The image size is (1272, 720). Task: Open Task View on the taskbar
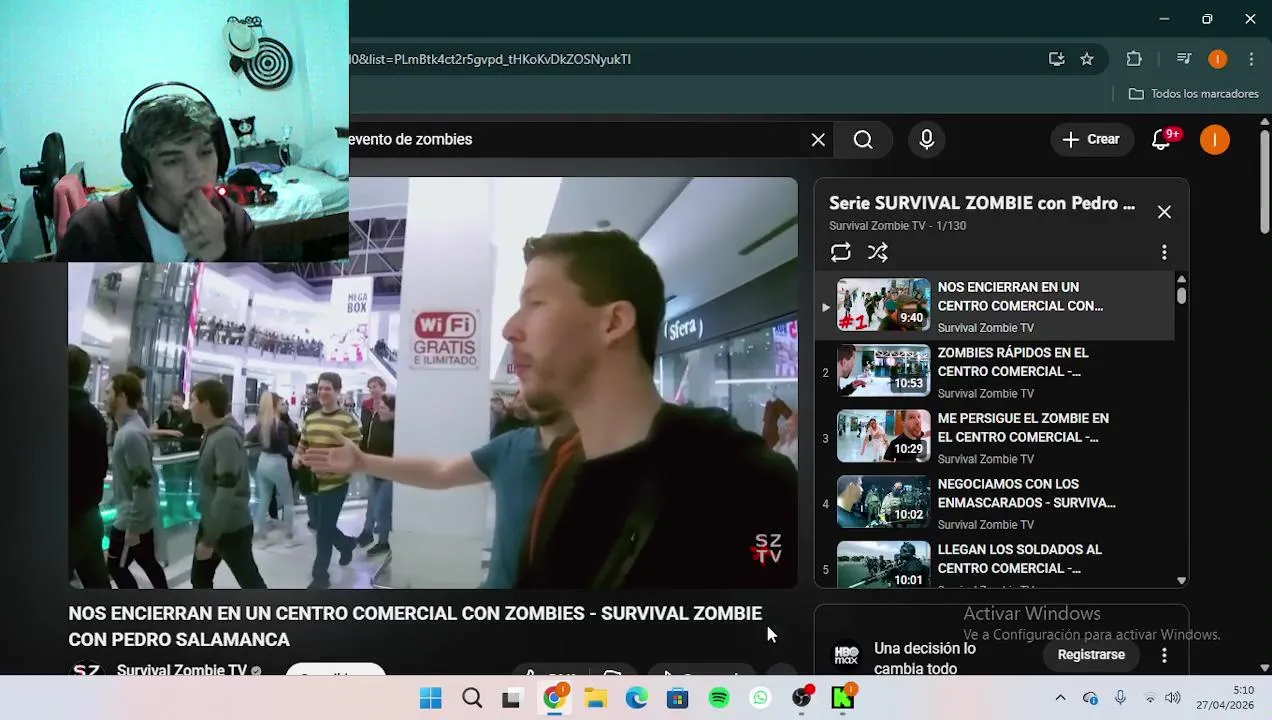(511, 698)
